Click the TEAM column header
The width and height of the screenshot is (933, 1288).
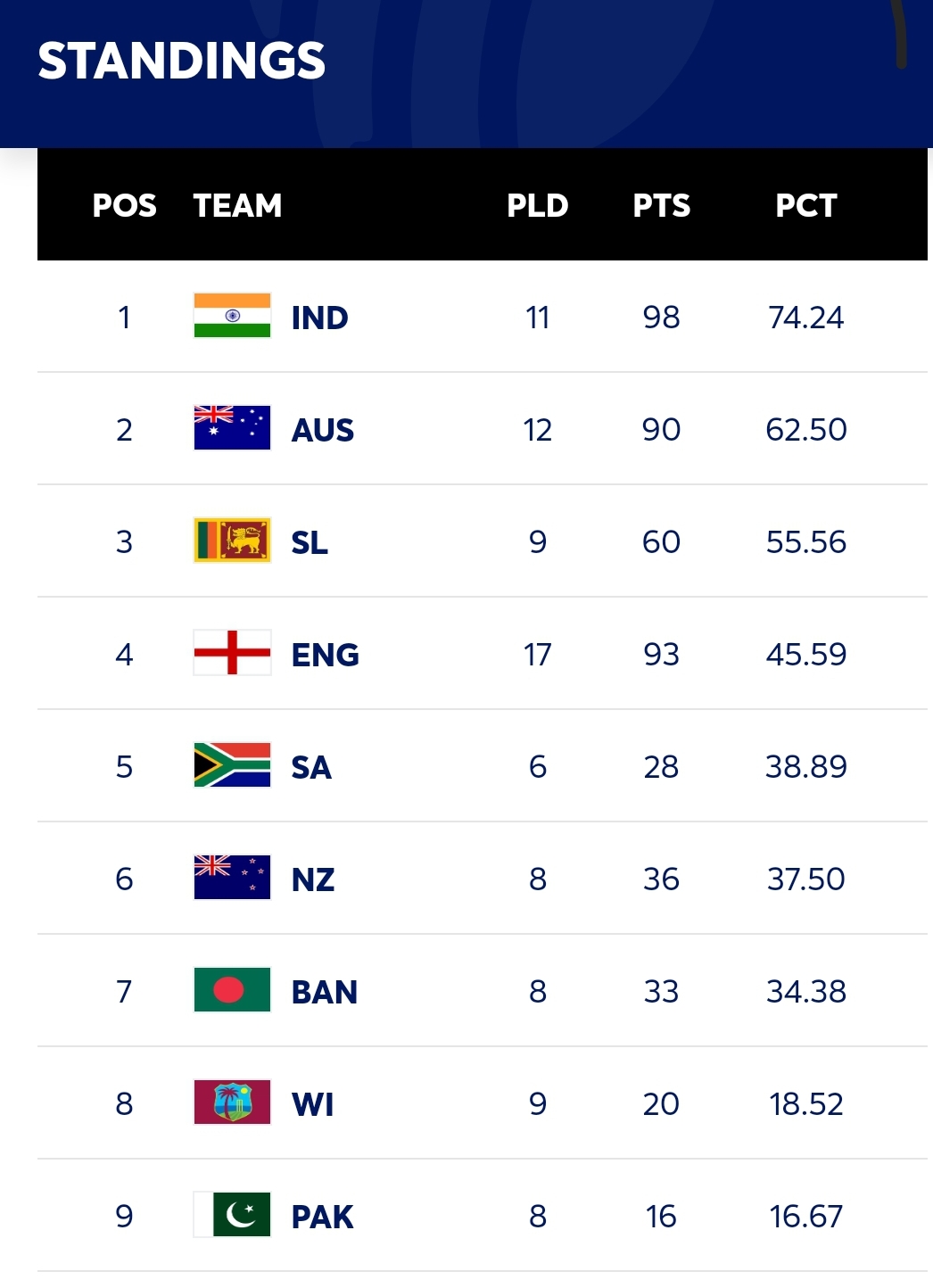[237, 205]
